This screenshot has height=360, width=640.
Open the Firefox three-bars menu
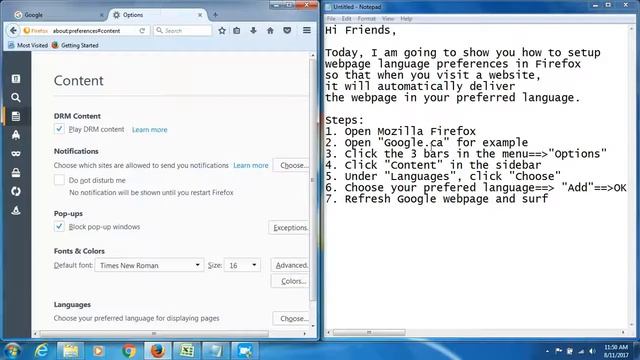[x=307, y=31]
